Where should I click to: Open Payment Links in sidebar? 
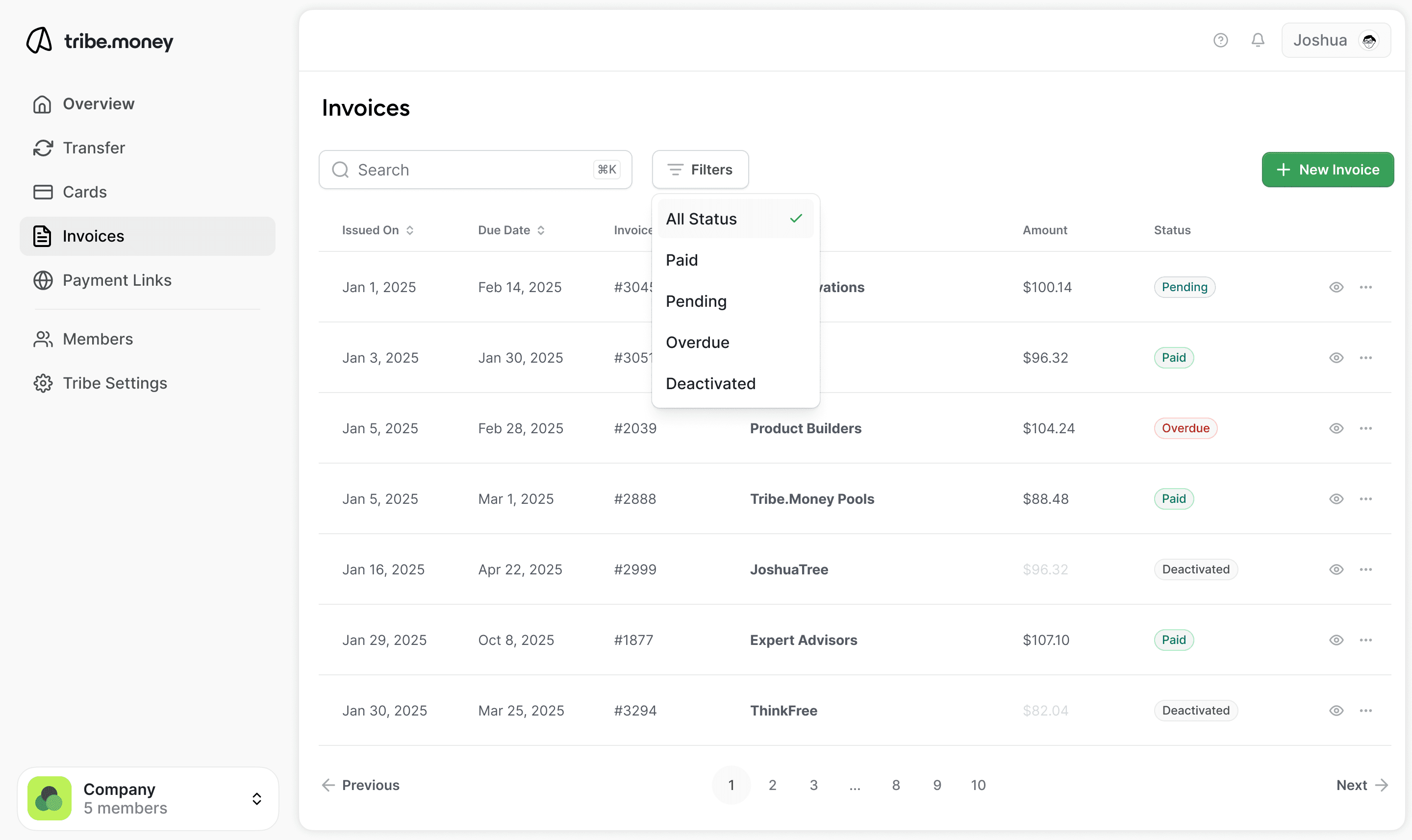tap(117, 280)
